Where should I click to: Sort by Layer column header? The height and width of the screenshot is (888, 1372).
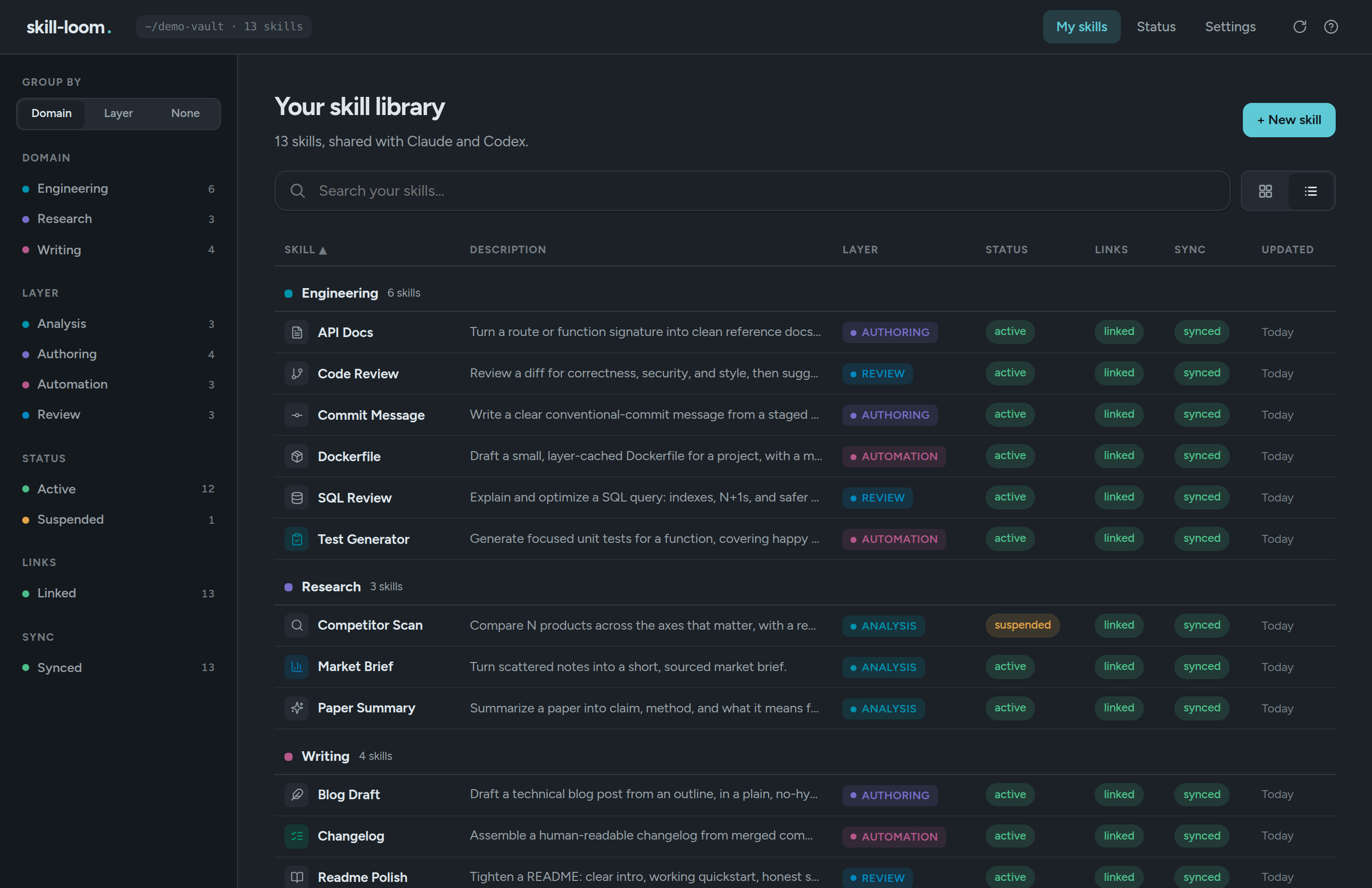860,250
